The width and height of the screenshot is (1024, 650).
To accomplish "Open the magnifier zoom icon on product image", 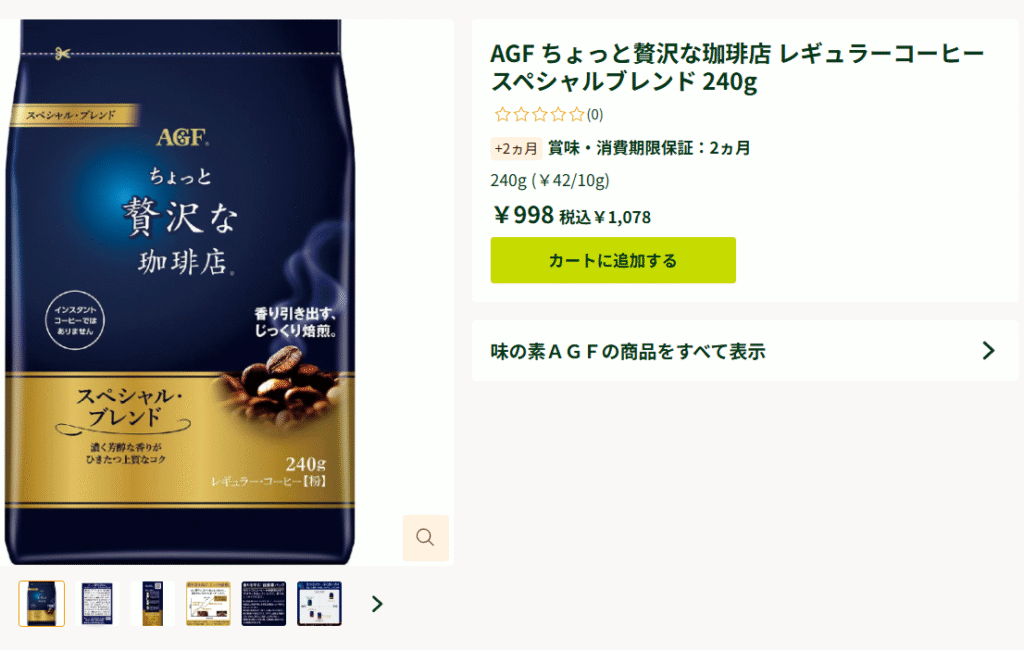I will [x=425, y=538].
